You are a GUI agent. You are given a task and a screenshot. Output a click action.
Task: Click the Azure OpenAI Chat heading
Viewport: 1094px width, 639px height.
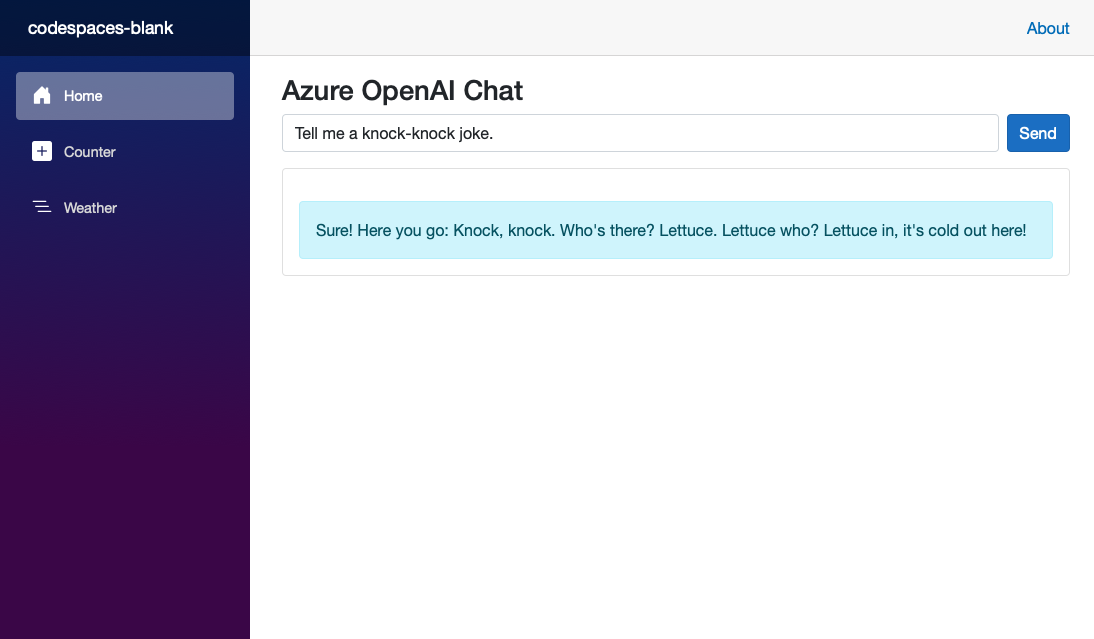coord(402,91)
